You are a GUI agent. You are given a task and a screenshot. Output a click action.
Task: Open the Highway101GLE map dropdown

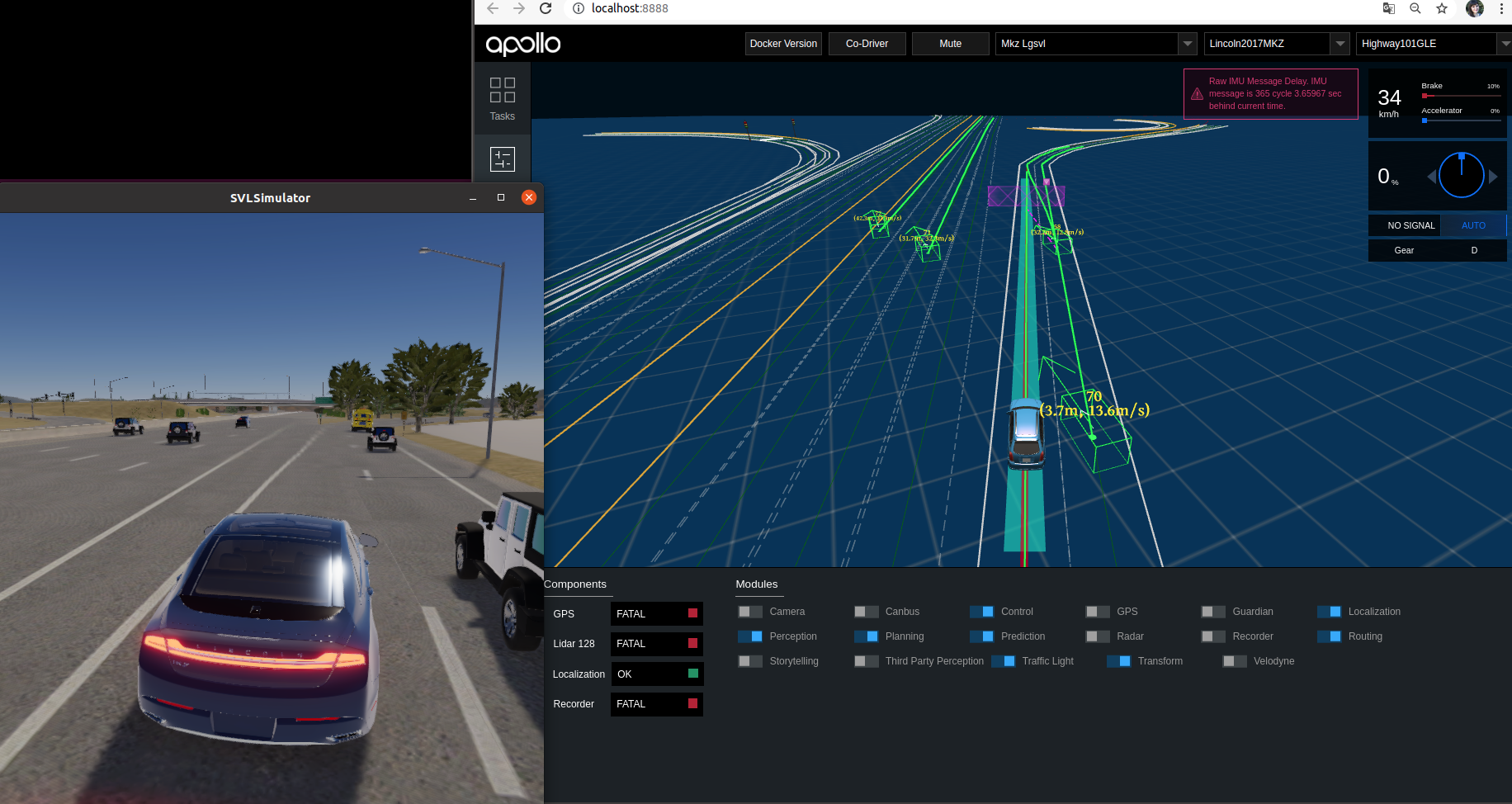[1434, 44]
